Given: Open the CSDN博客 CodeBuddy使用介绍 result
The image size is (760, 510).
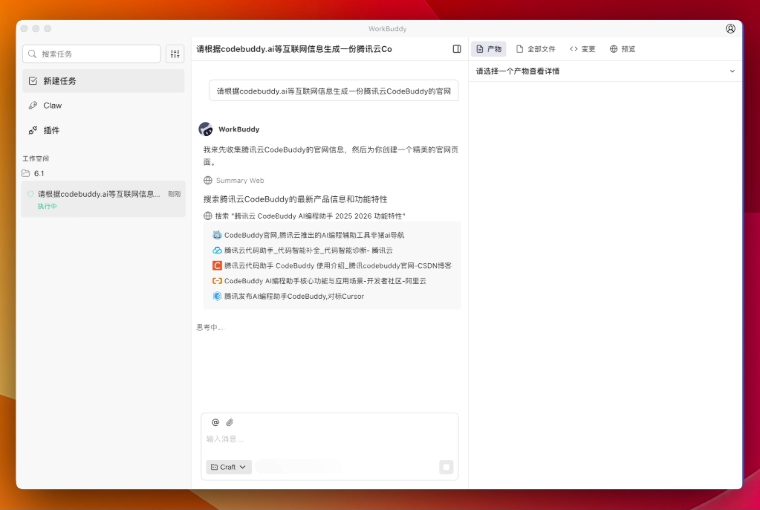Looking at the screenshot, I should click(x=338, y=266).
